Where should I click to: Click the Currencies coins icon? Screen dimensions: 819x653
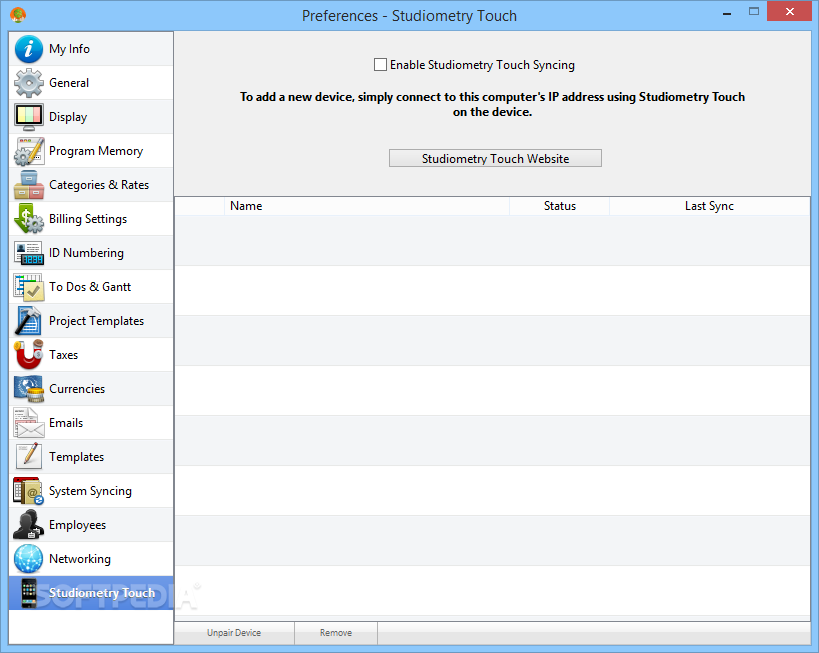(x=29, y=389)
